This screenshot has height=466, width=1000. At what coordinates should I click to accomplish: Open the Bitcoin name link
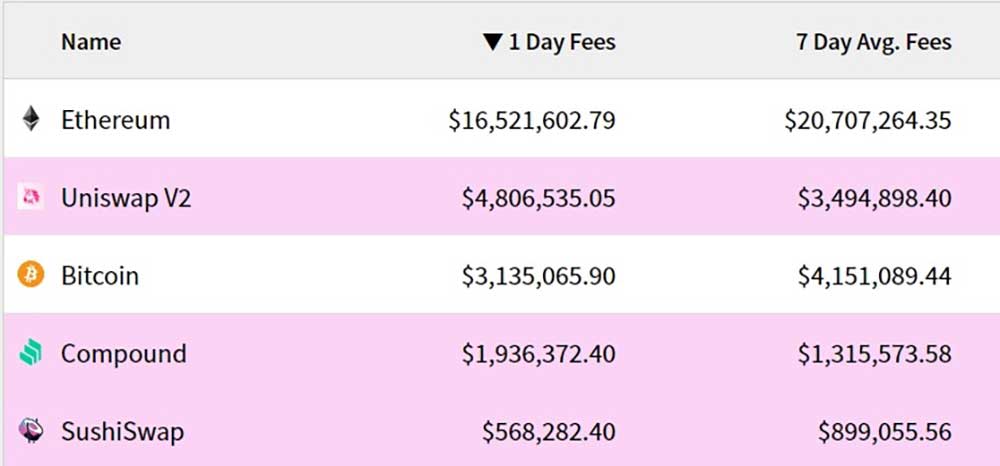click(99, 276)
